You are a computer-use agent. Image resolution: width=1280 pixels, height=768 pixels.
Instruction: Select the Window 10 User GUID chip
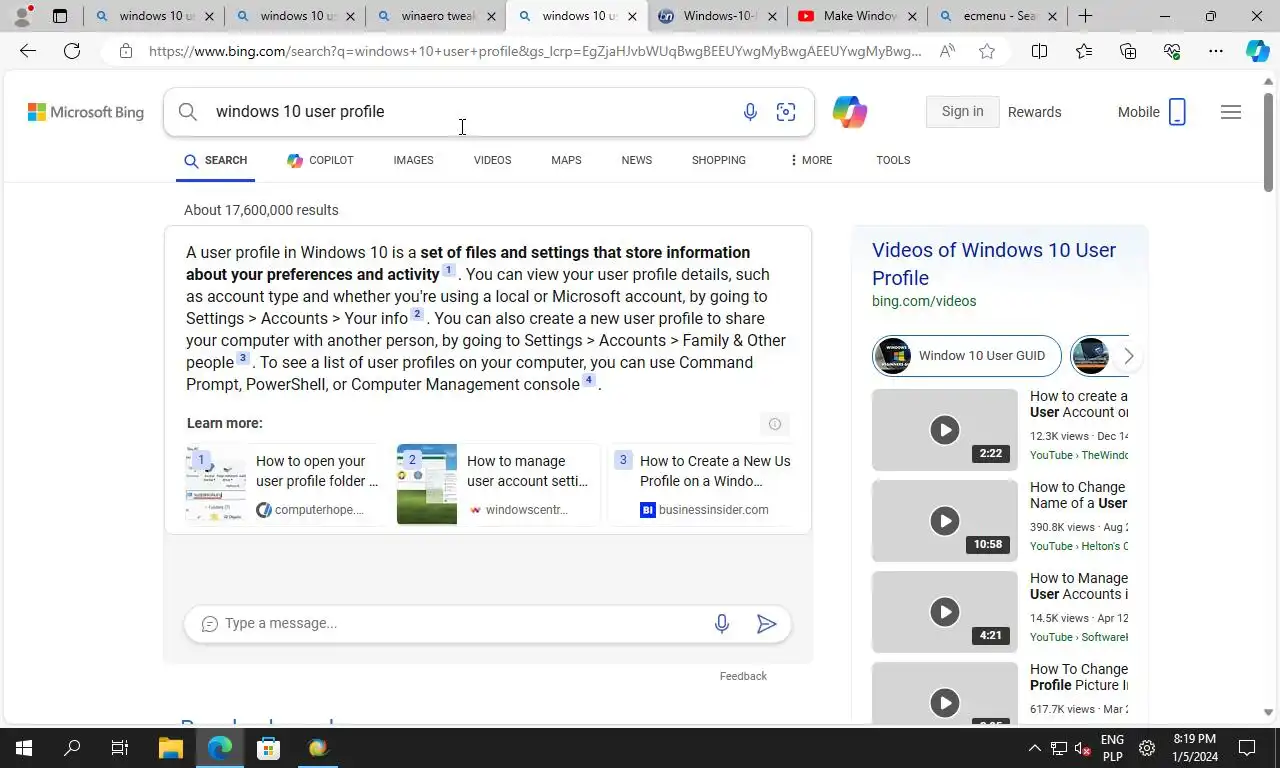coord(967,356)
